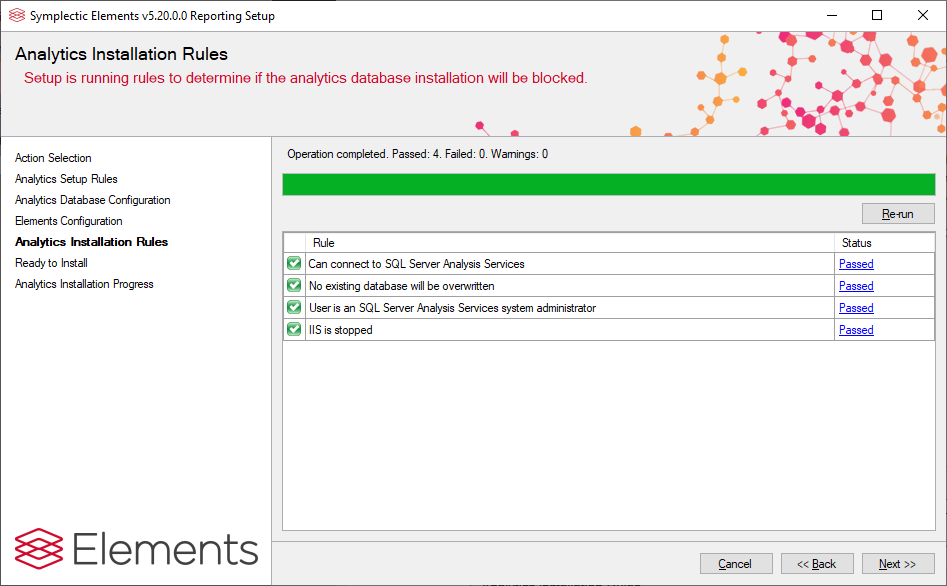This screenshot has width=947, height=586.
Task: Click 'IIS is stopped' rule text
Action: [x=341, y=330]
